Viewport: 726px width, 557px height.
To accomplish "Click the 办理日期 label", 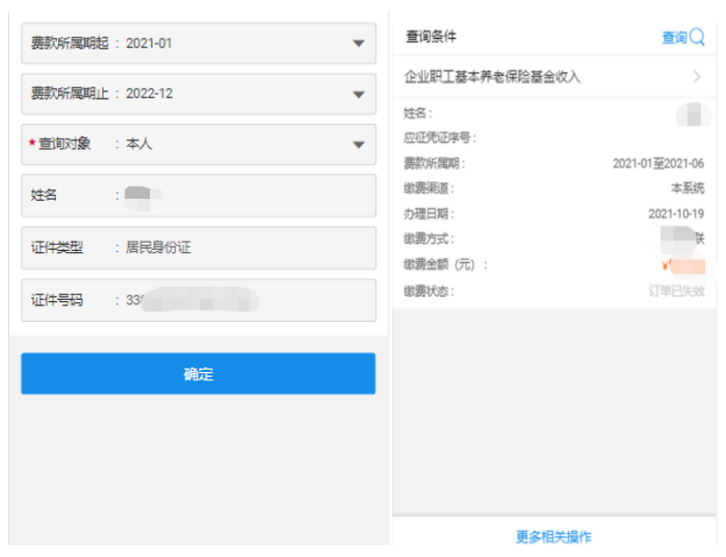I will click(428, 213).
